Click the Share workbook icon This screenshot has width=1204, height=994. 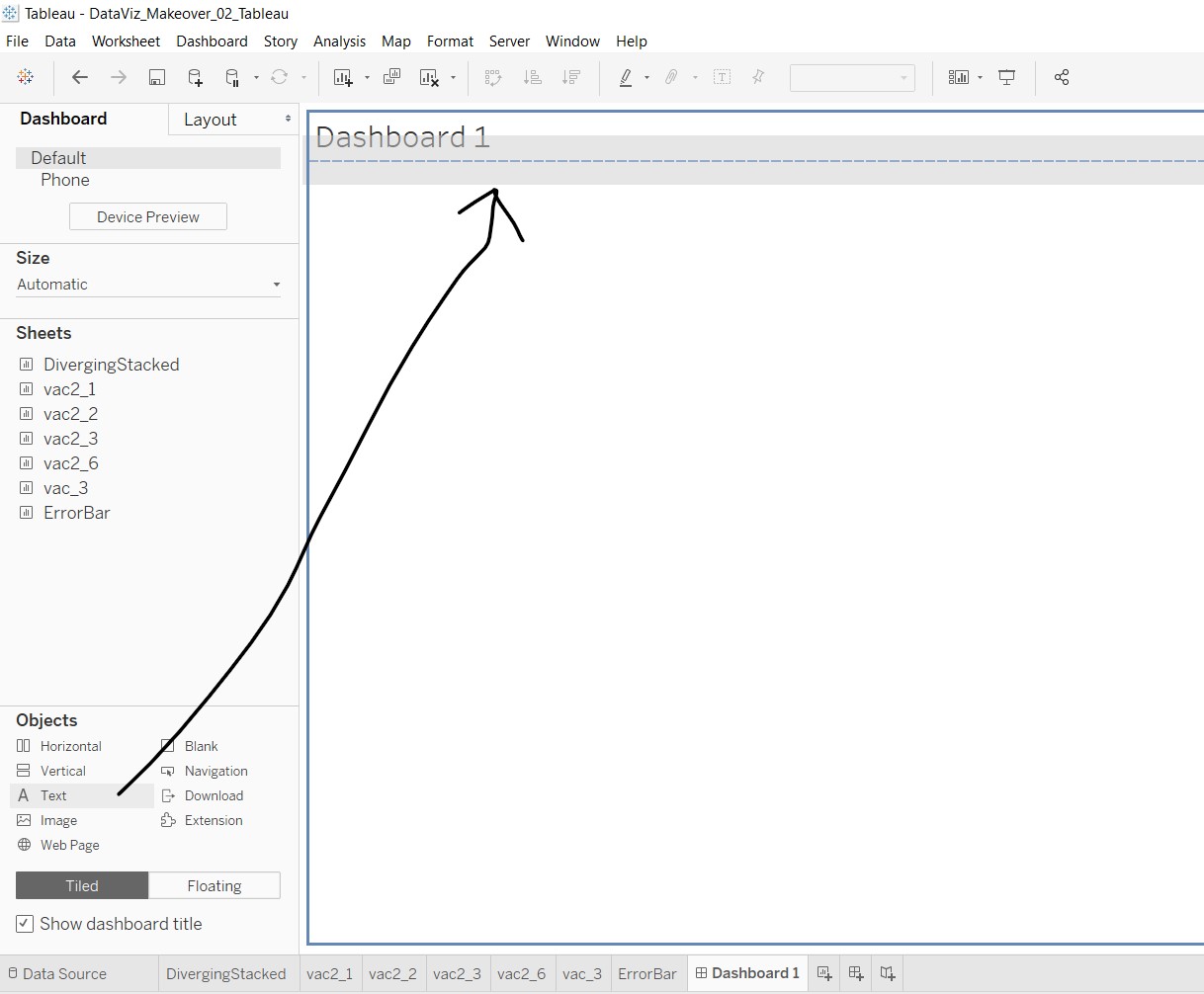pos(1062,77)
